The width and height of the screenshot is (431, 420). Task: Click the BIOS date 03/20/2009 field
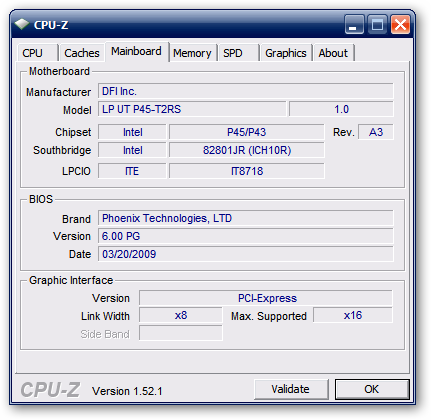[x=246, y=254]
